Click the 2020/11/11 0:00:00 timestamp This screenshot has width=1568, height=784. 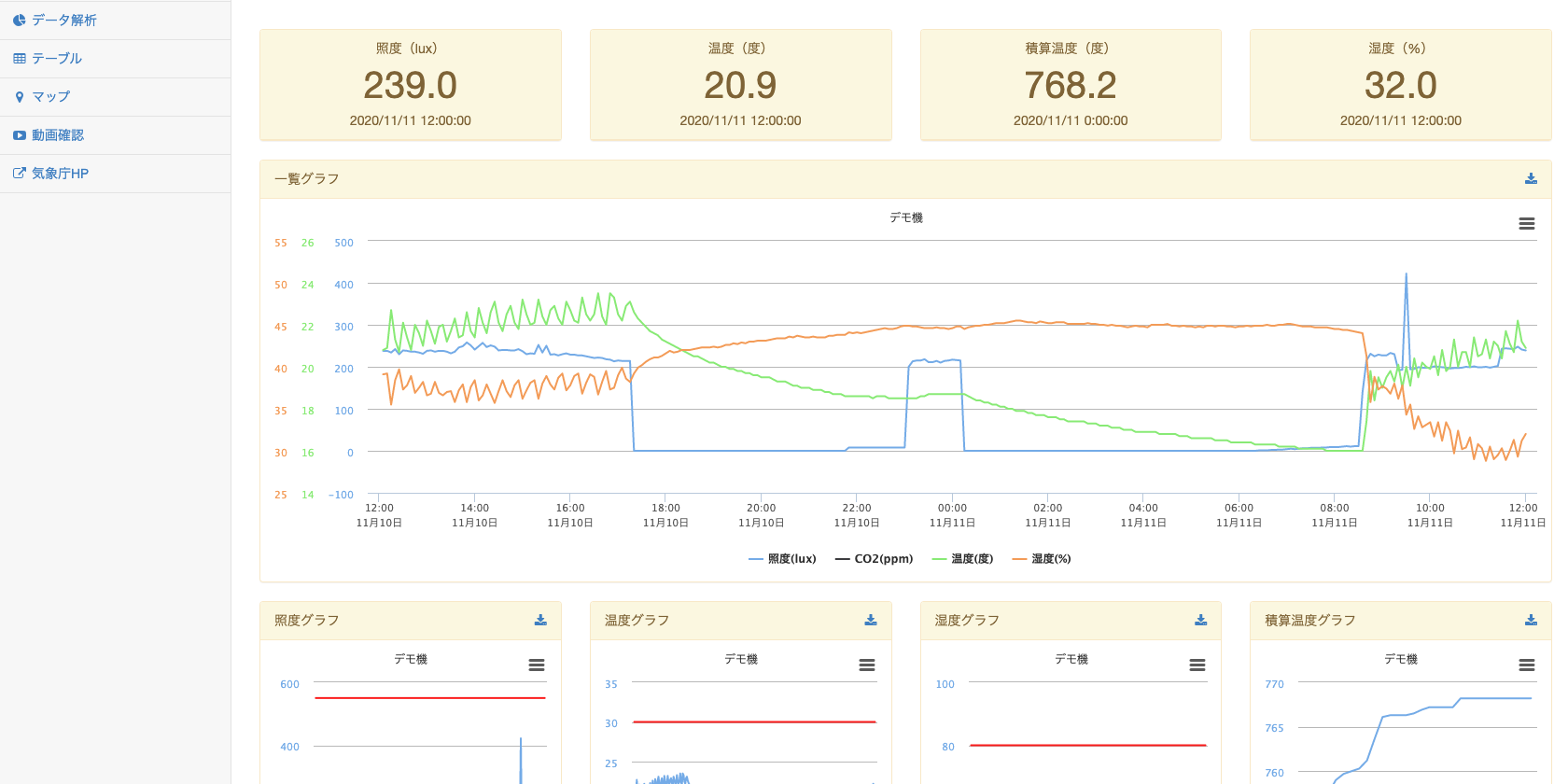(1071, 120)
